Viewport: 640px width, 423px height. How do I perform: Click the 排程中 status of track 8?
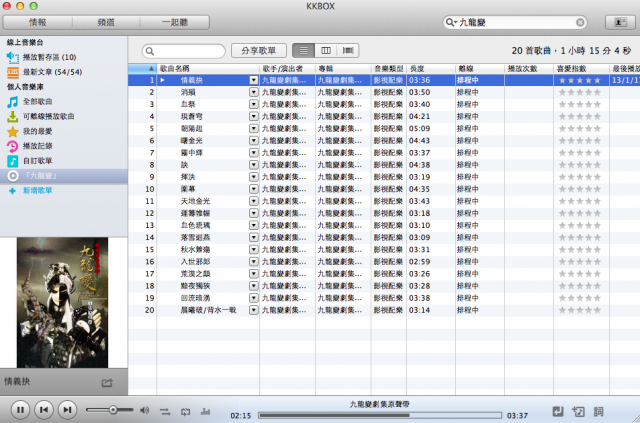click(x=467, y=165)
